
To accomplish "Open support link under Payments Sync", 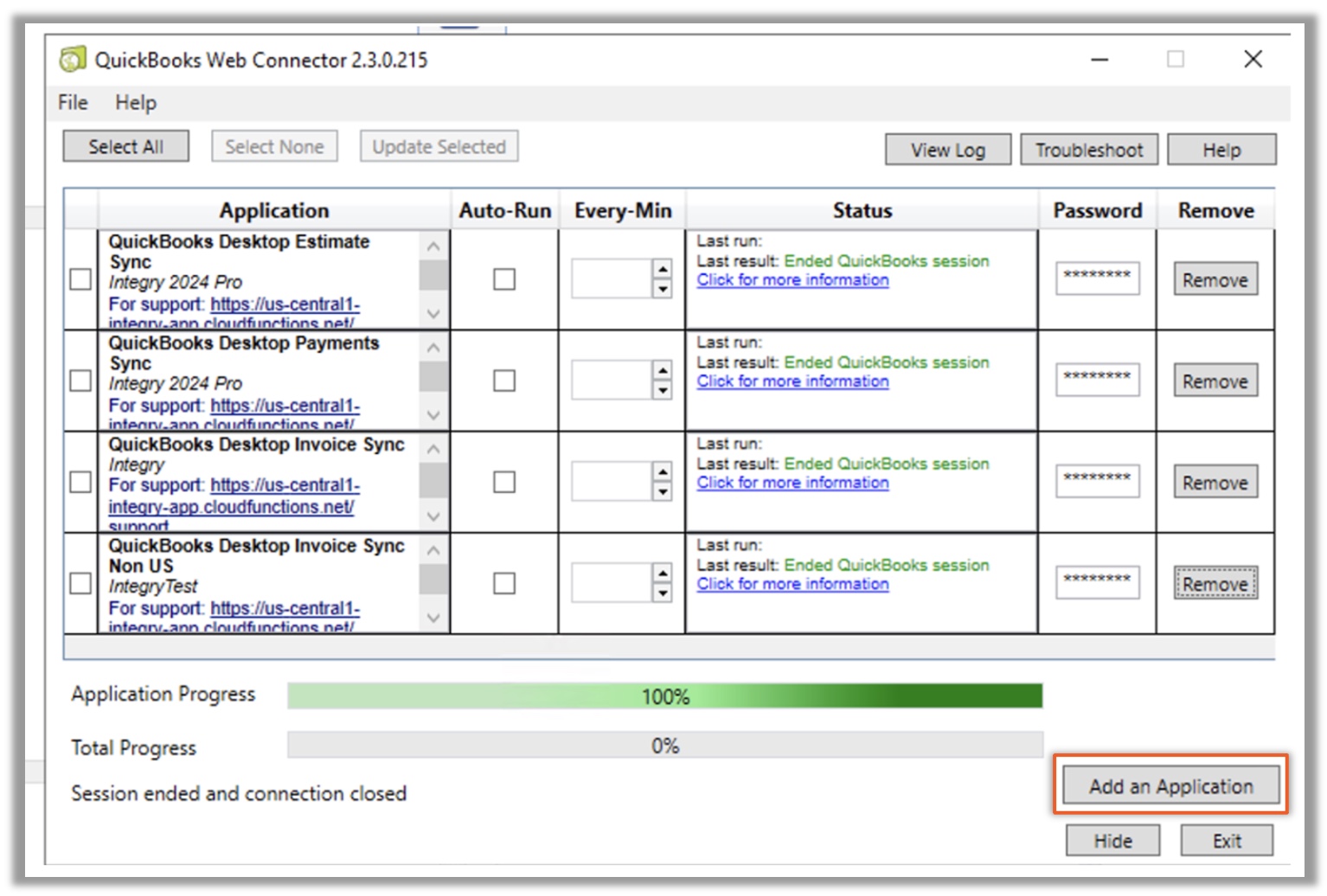I will tap(285, 406).
